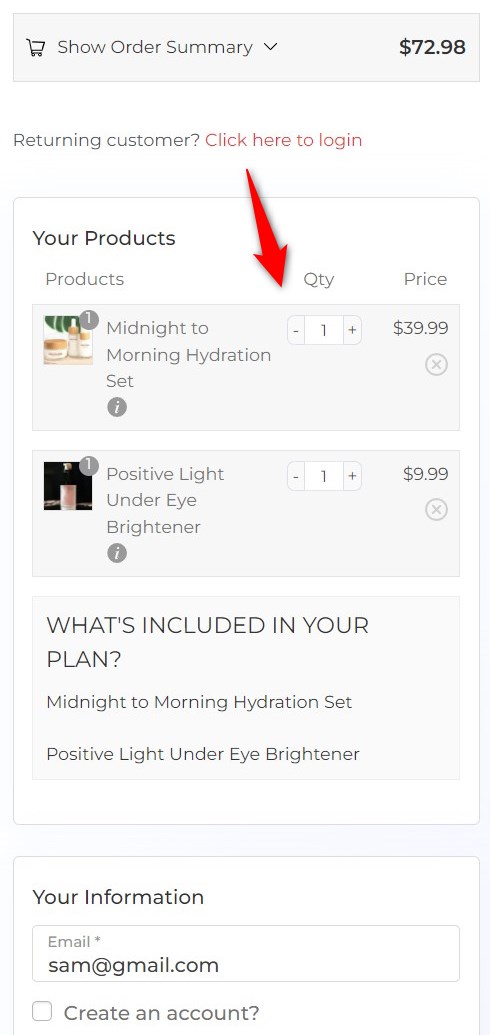Click the Under Eye Brightener product thumbnail
Image resolution: width=490 pixels, height=1035 pixels.
click(68, 486)
